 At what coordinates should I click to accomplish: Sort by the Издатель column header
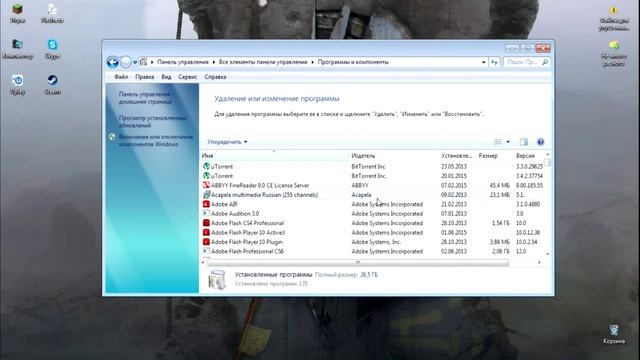[x=394, y=156]
